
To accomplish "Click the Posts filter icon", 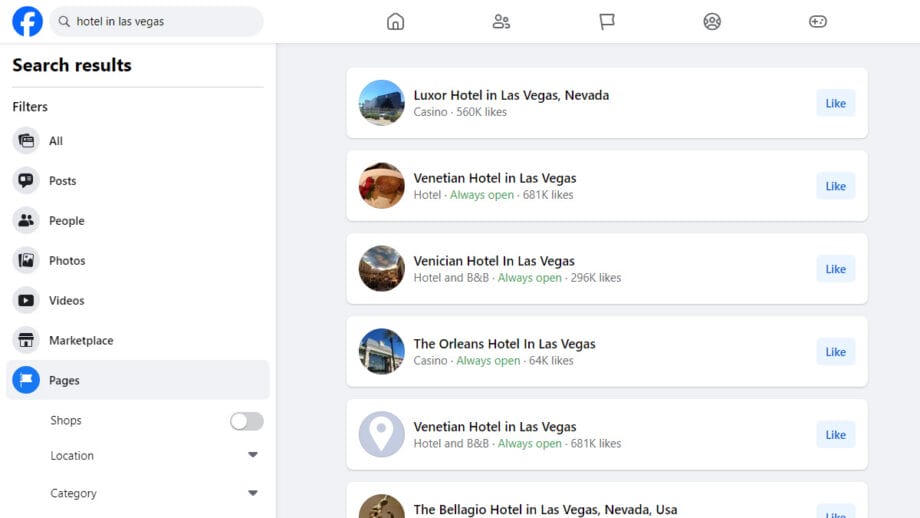I will click(26, 181).
